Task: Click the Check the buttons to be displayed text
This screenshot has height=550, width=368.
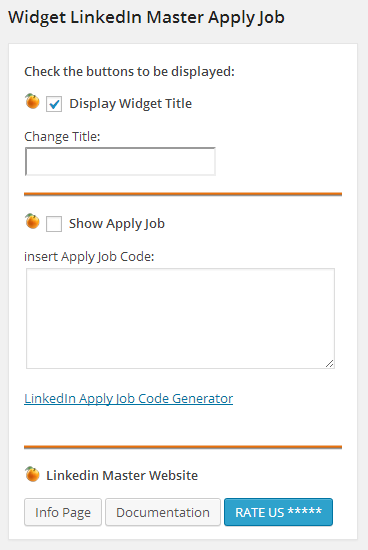Action: point(129,72)
